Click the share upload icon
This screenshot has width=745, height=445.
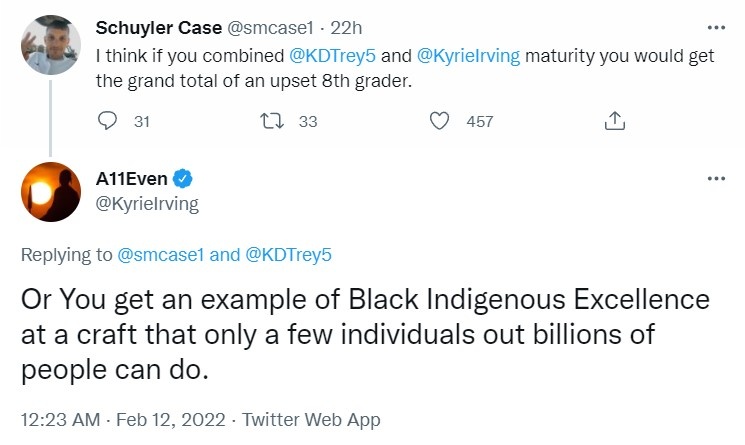pos(615,121)
